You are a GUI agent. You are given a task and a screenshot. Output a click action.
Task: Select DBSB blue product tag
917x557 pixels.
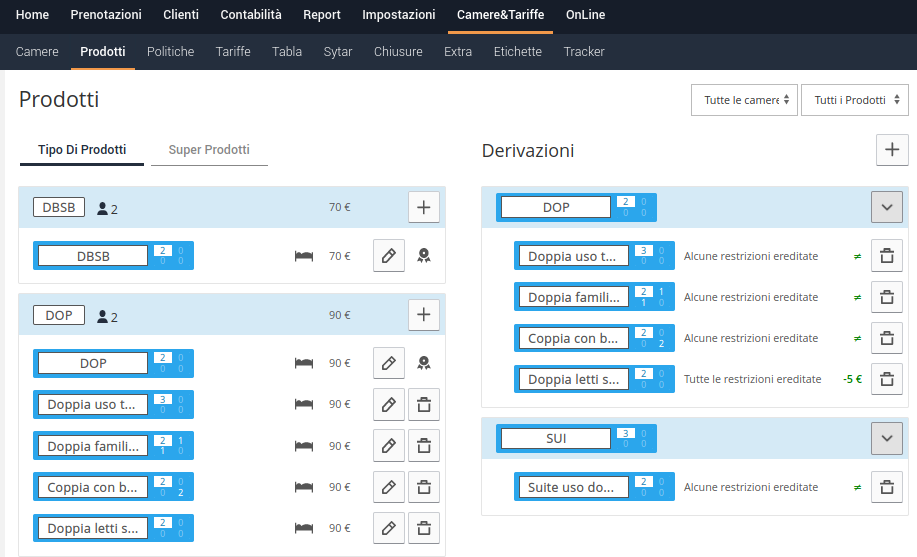113,256
